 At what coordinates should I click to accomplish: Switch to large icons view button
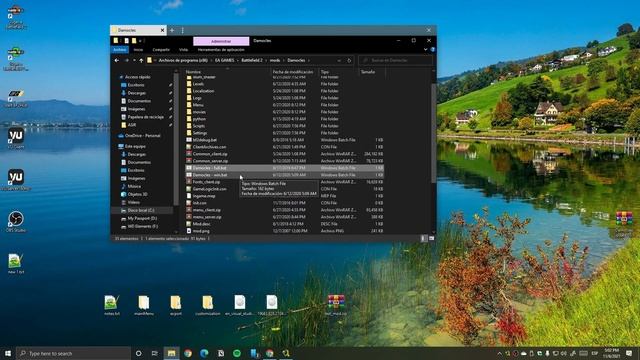tap(431, 238)
